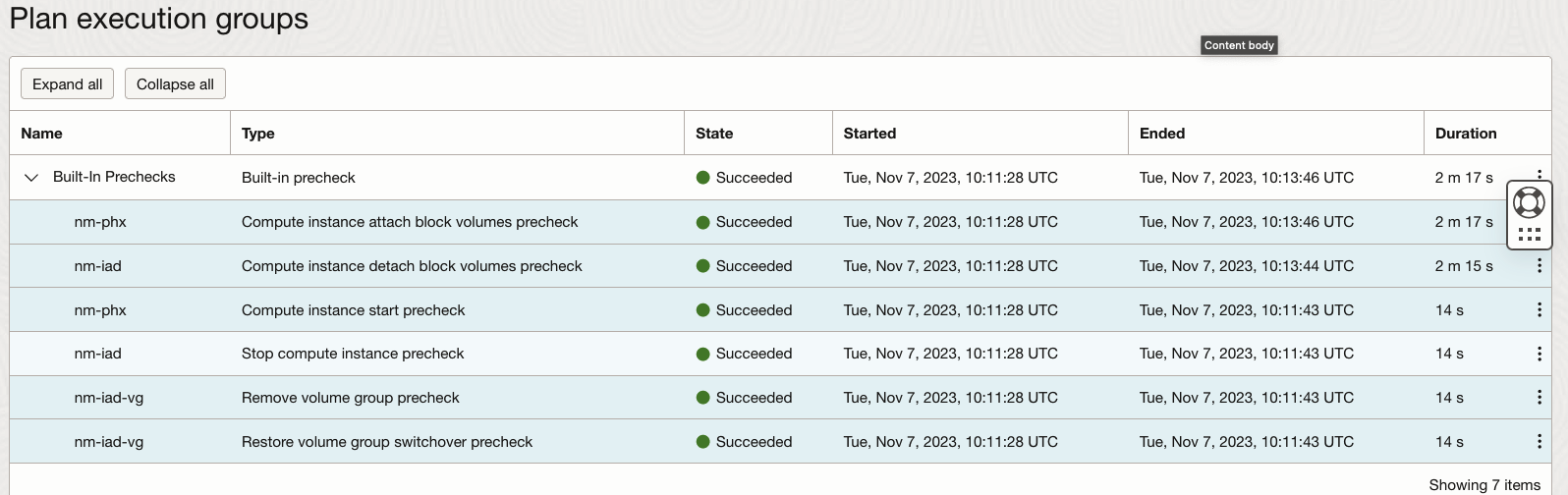
Task: Click the Collapse all button
Action: [x=175, y=84]
